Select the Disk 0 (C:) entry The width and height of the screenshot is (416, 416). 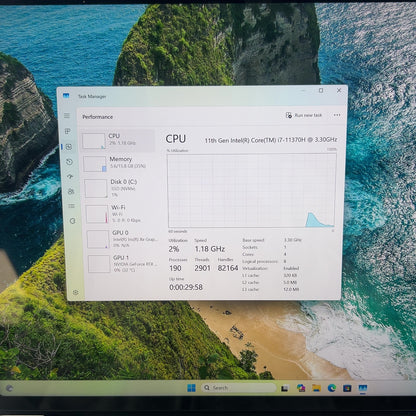pos(120,188)
